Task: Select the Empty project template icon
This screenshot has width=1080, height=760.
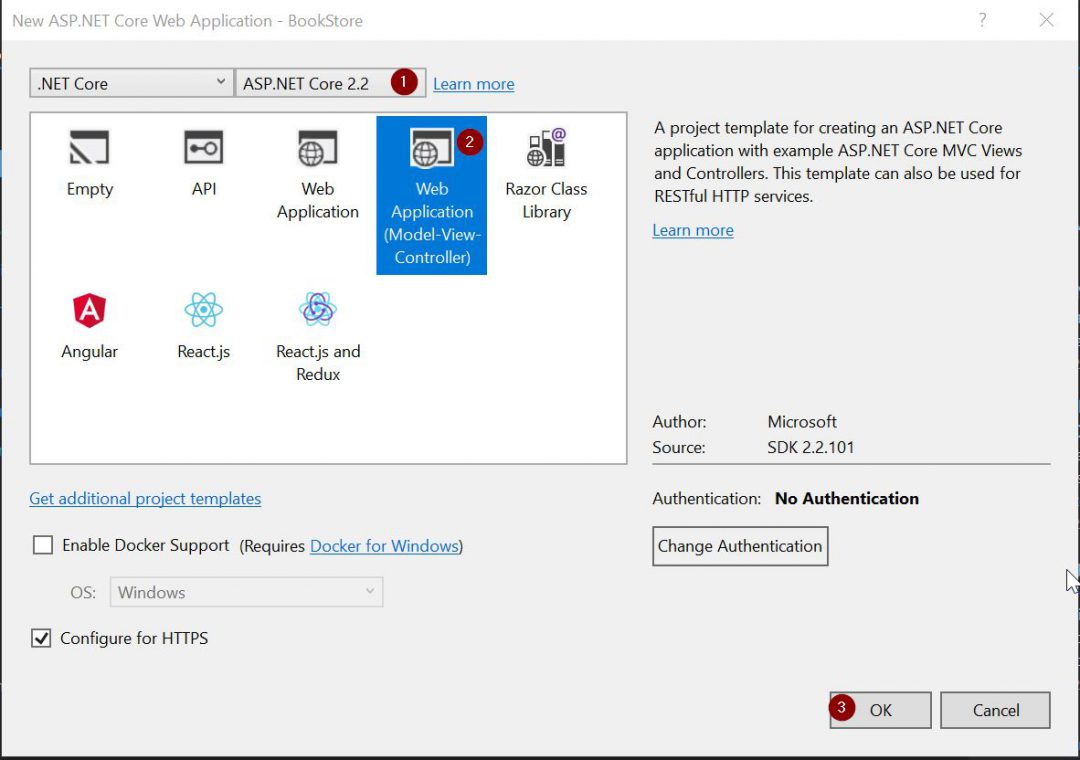Action: 89,150
